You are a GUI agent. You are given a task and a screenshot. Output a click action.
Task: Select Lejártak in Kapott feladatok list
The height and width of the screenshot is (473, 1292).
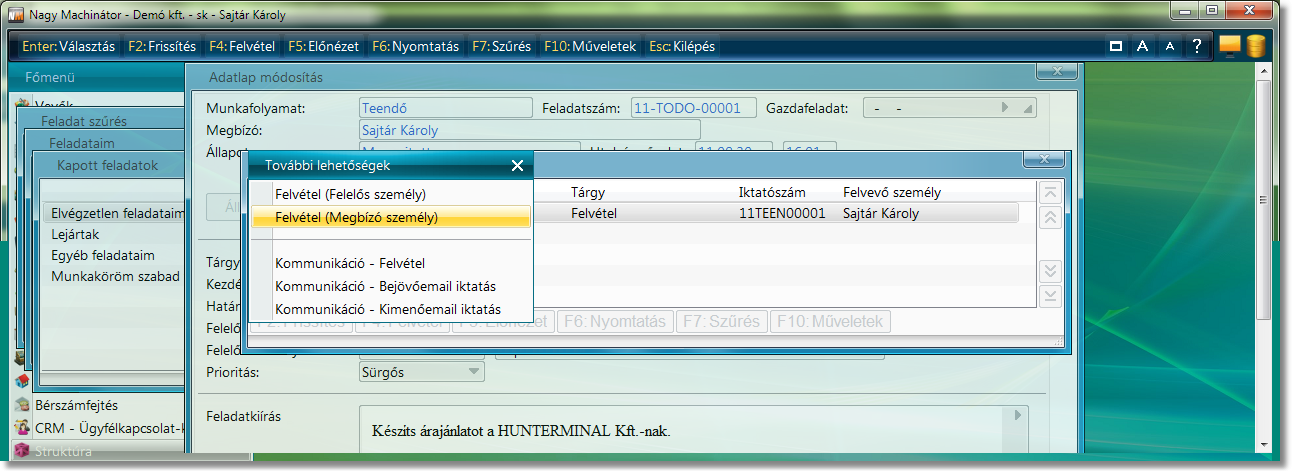click(76, 234)
